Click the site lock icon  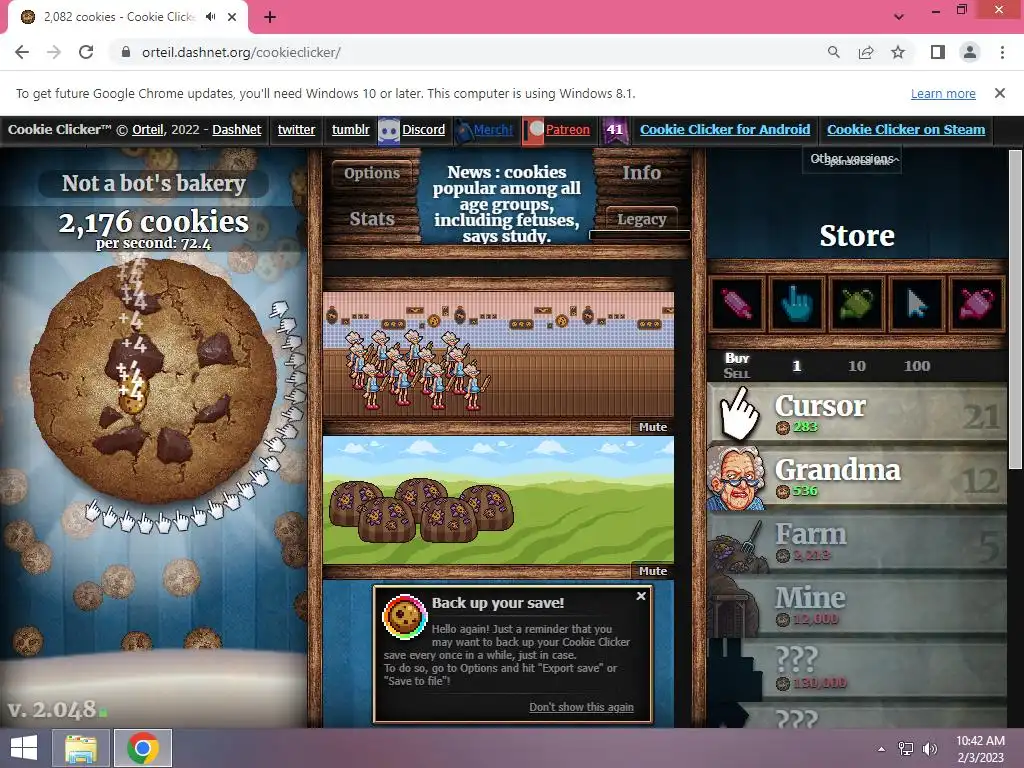[x=126, y=52]
